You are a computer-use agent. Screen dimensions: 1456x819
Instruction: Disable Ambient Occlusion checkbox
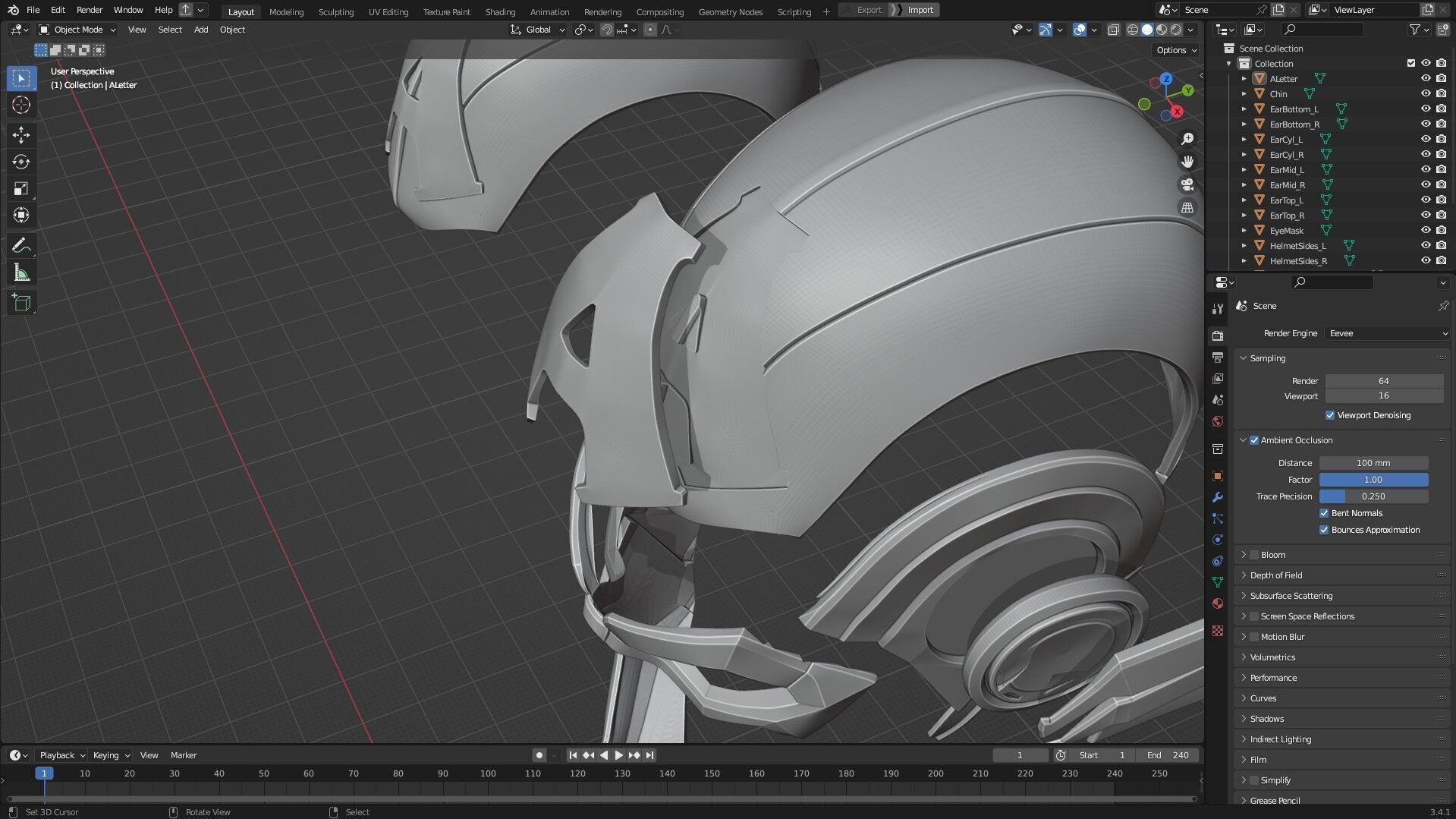[x=1254, y=440]
